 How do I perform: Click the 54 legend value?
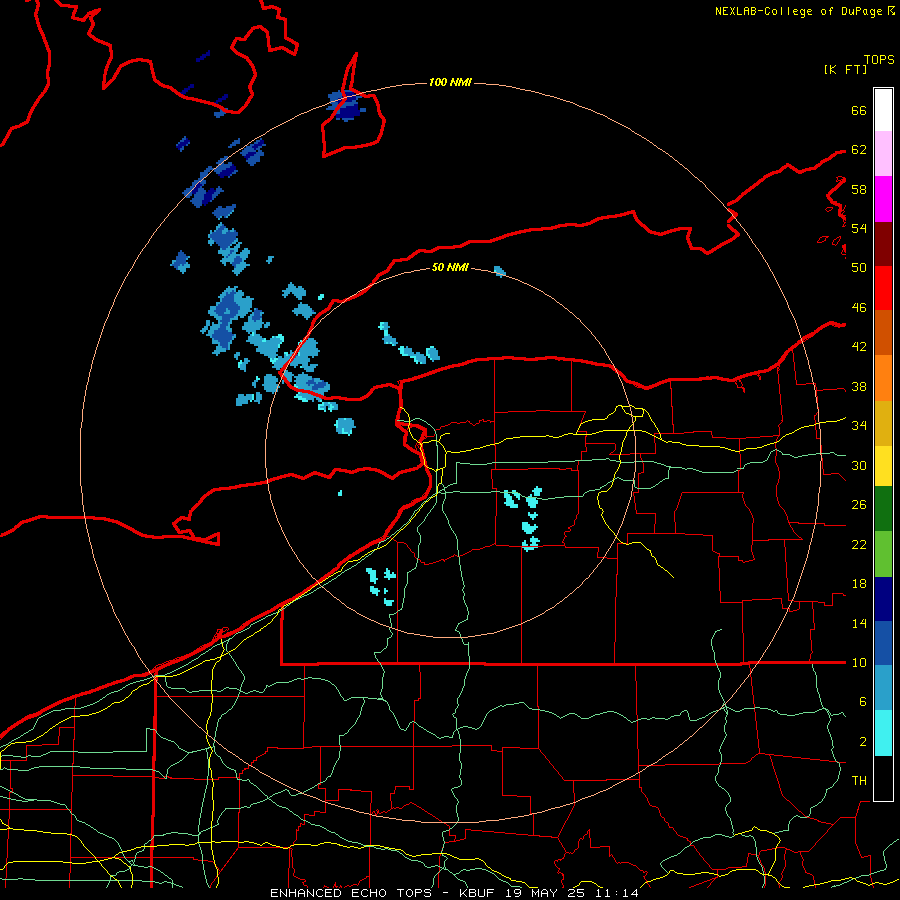(x=859, y=228)
